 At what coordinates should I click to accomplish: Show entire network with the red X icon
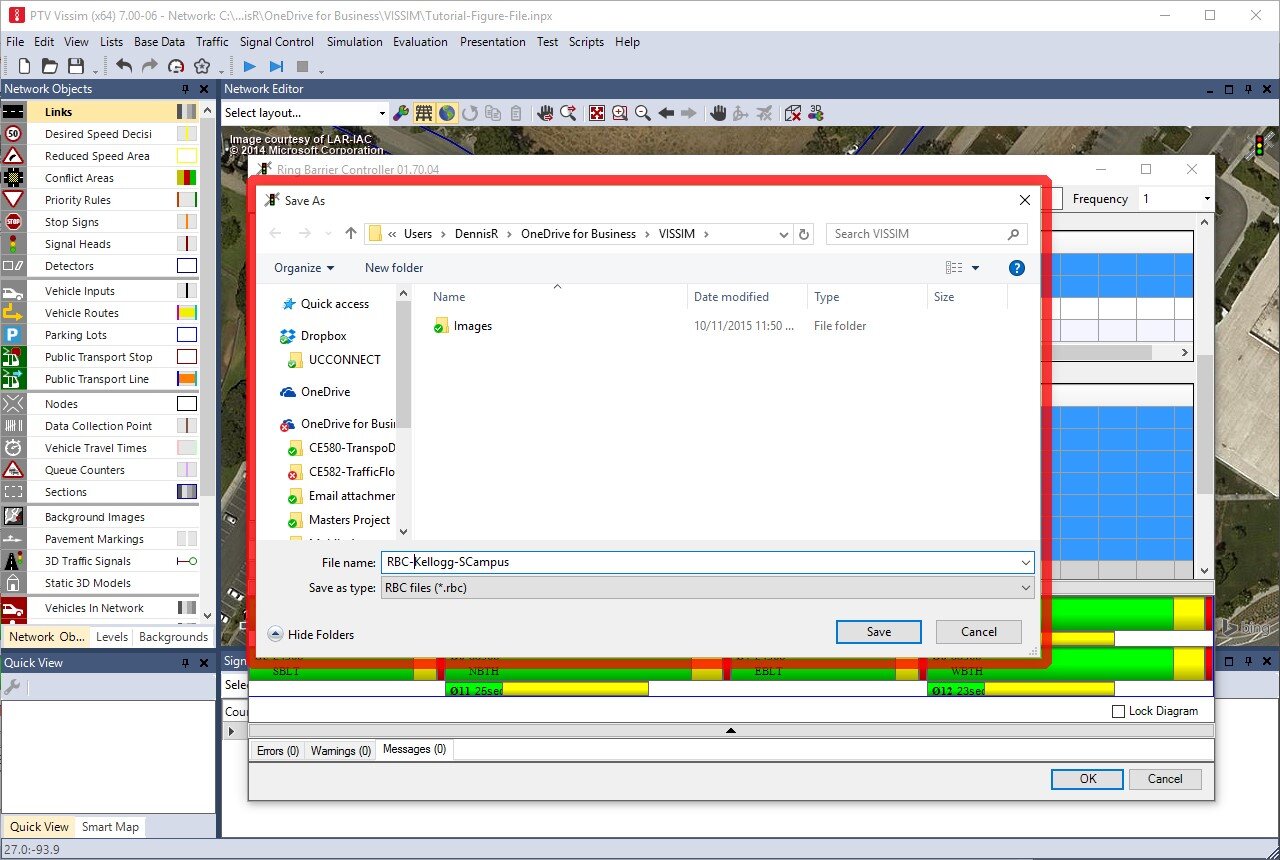[597, 113]
